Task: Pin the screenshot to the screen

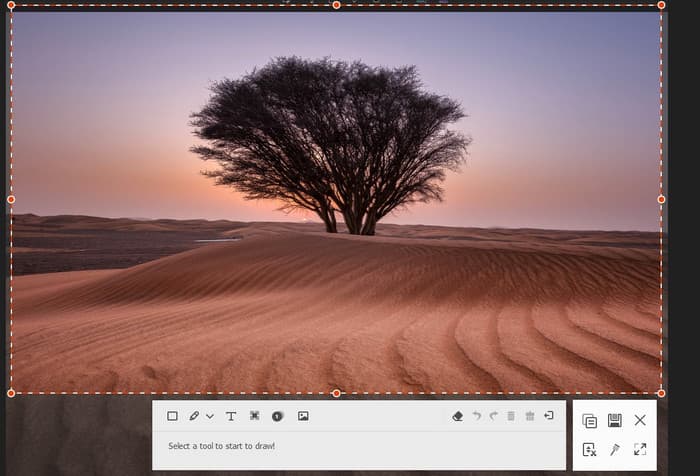Action: tap(615, 450)
